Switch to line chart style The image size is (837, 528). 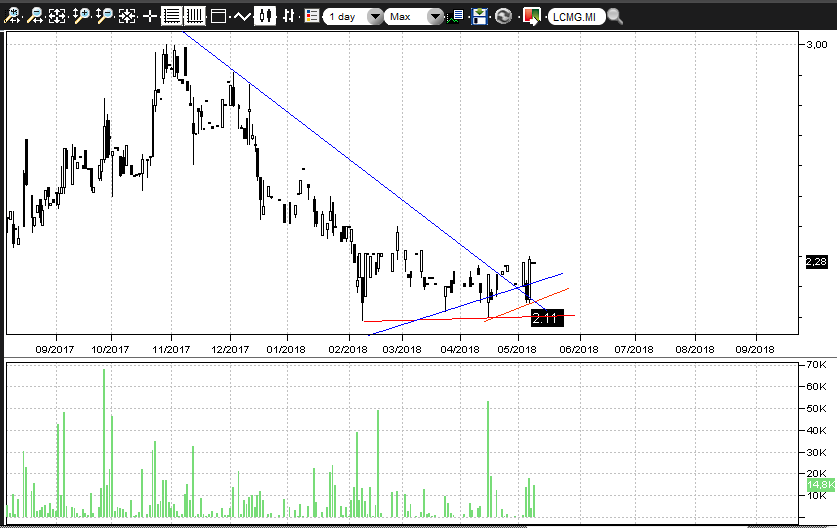[x=241, y=16]
